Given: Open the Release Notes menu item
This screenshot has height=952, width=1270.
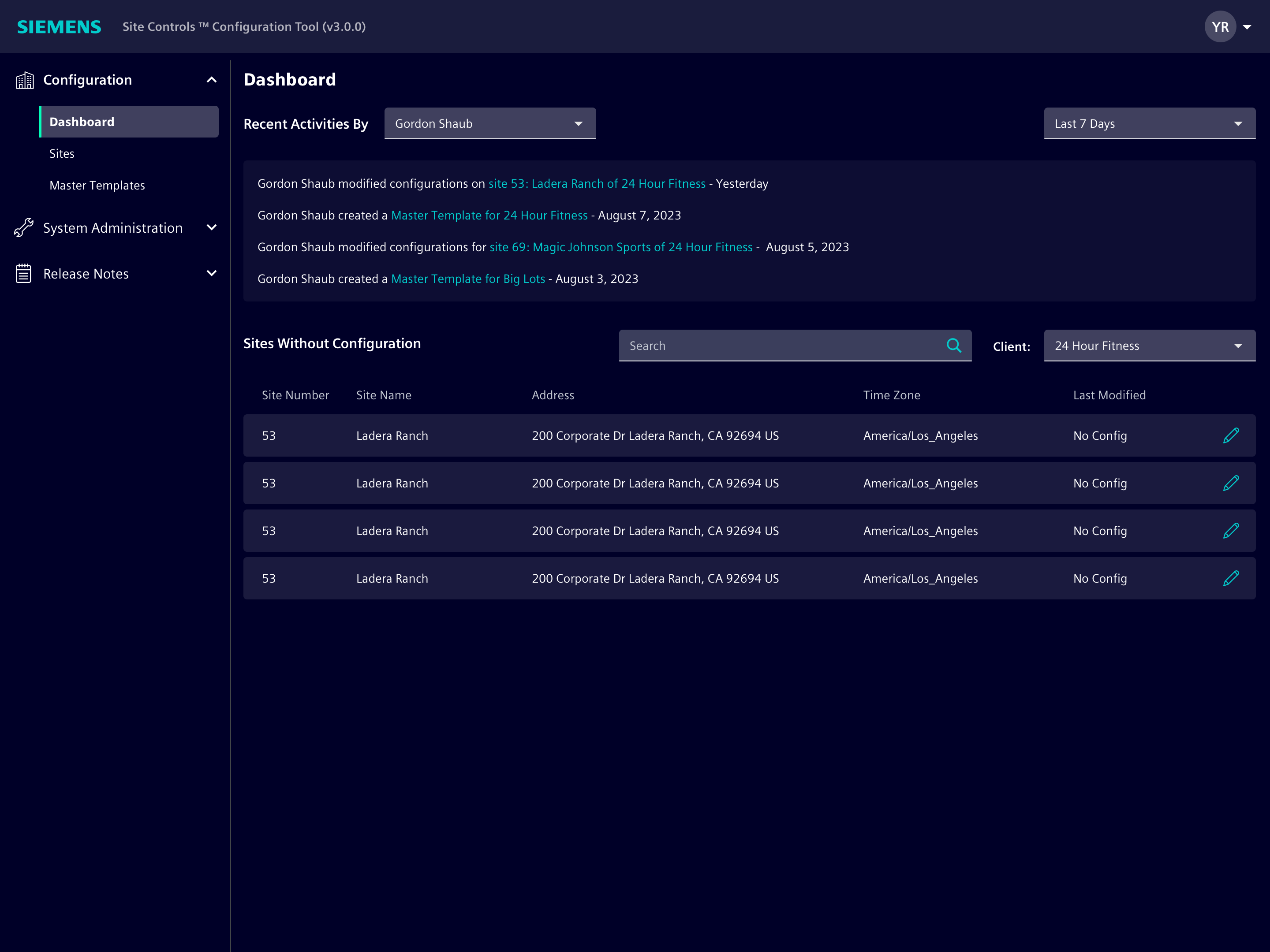Looking at the screenshot, I should 86,274.
